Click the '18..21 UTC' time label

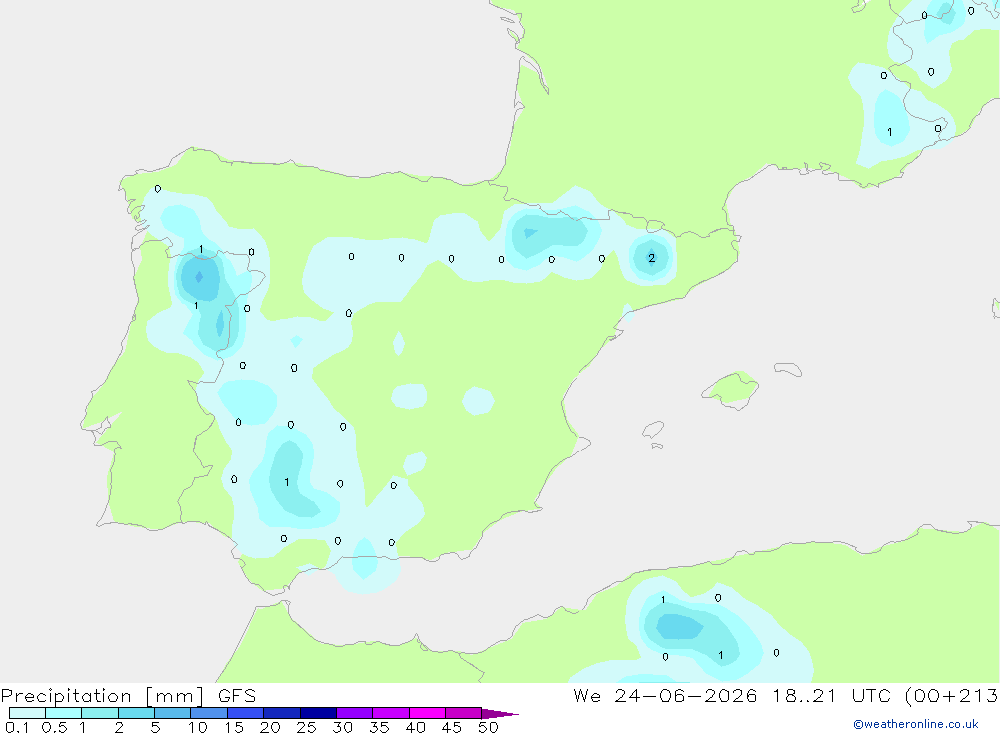831,695
